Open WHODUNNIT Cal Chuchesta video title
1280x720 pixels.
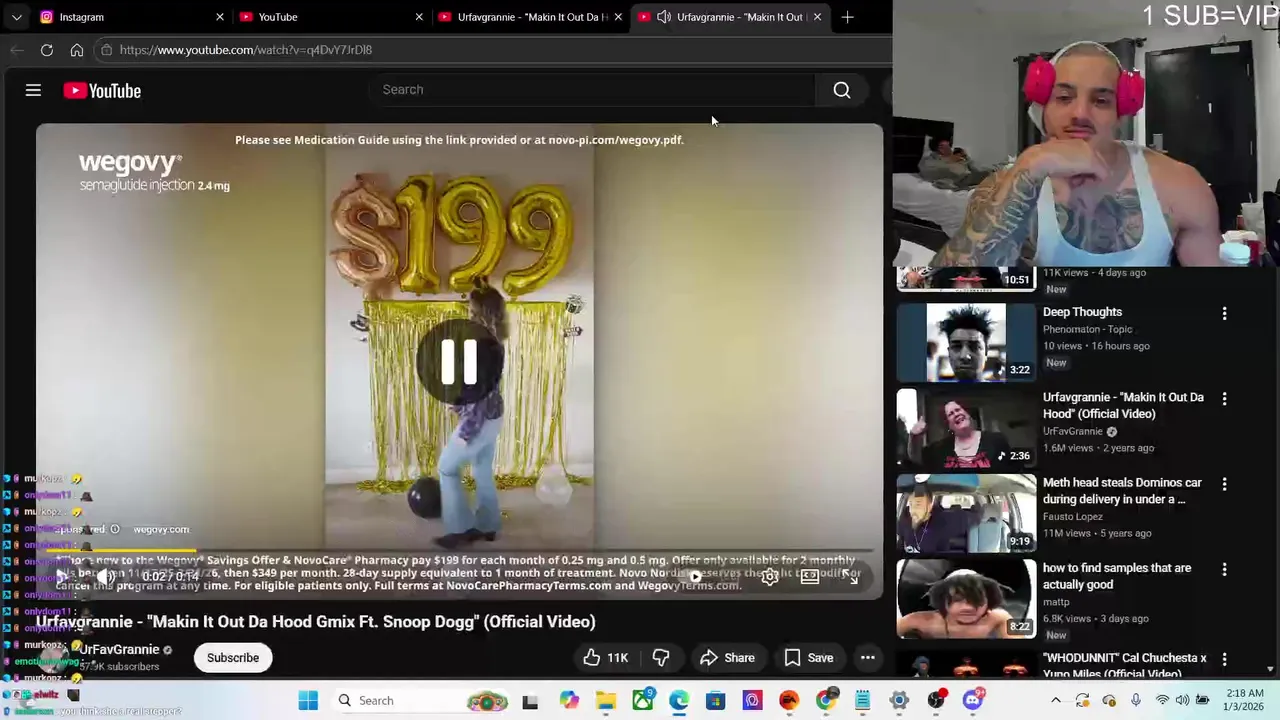1124,666
